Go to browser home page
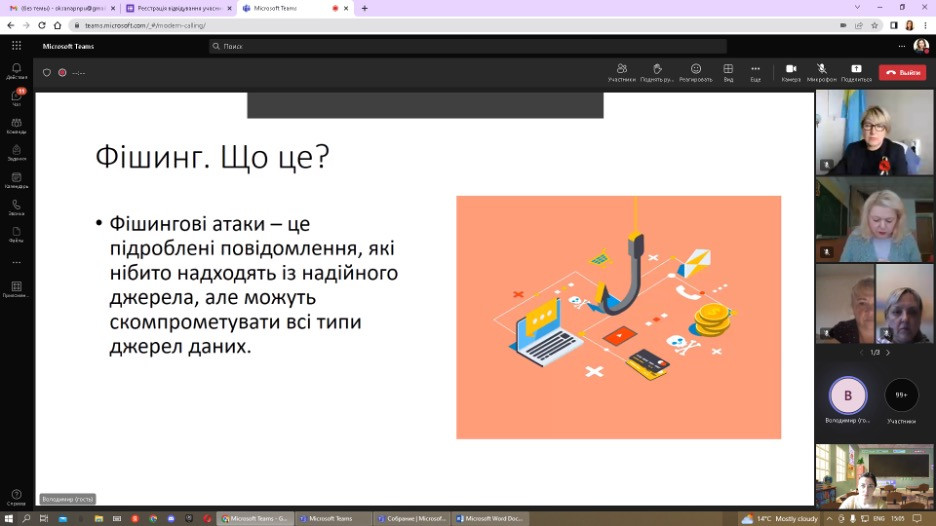The width and height of the screenshot is (936, 526). pyautogui.click(x=57, y=25)
